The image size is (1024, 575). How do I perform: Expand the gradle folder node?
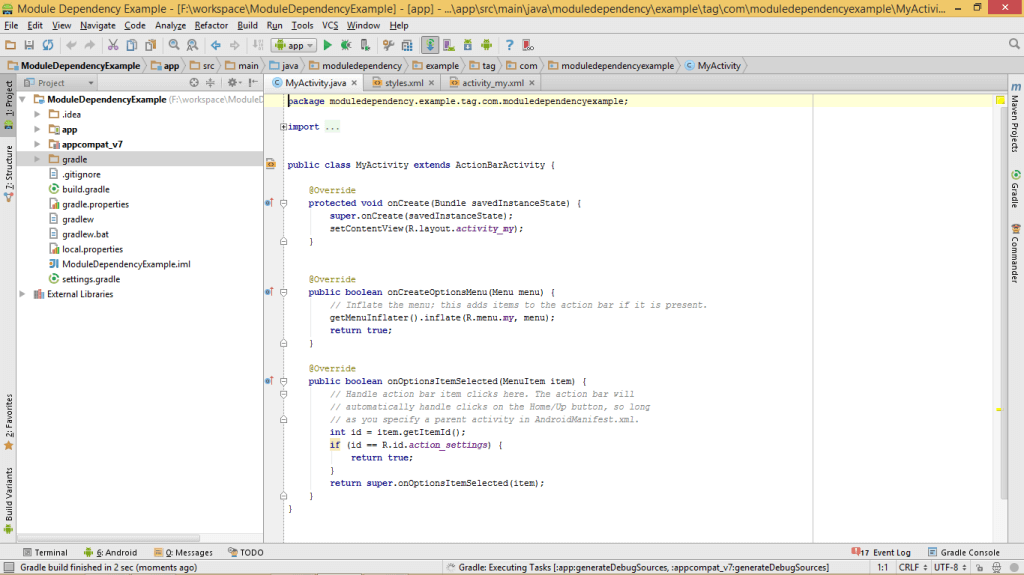coord(37,159)
